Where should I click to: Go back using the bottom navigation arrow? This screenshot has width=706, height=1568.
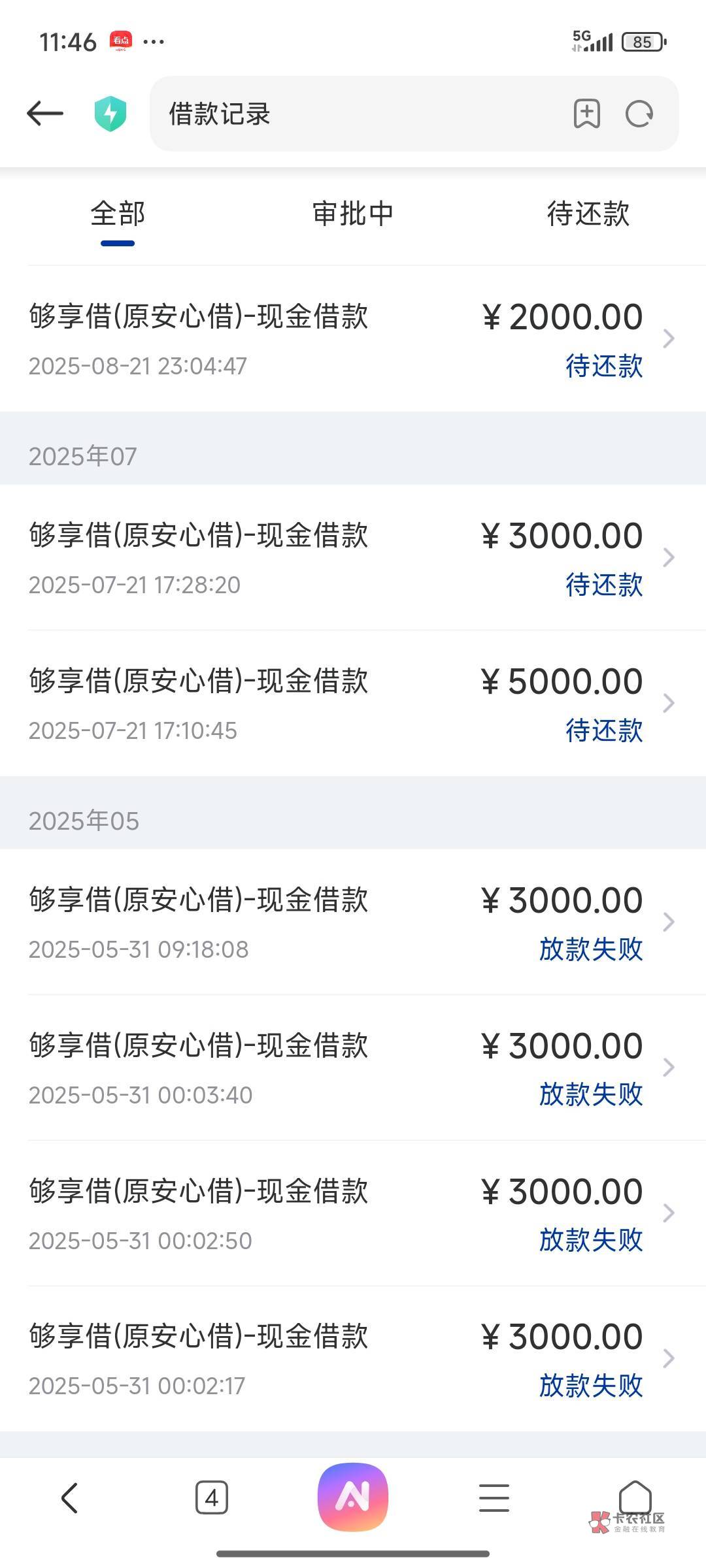(x=69, y=1497)
